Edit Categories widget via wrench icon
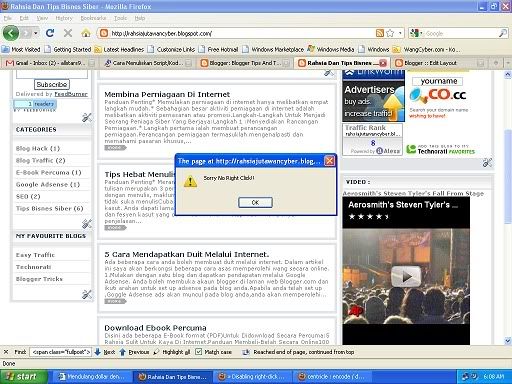512x384 pixels. pyautogui.click(x=87, y=224)
